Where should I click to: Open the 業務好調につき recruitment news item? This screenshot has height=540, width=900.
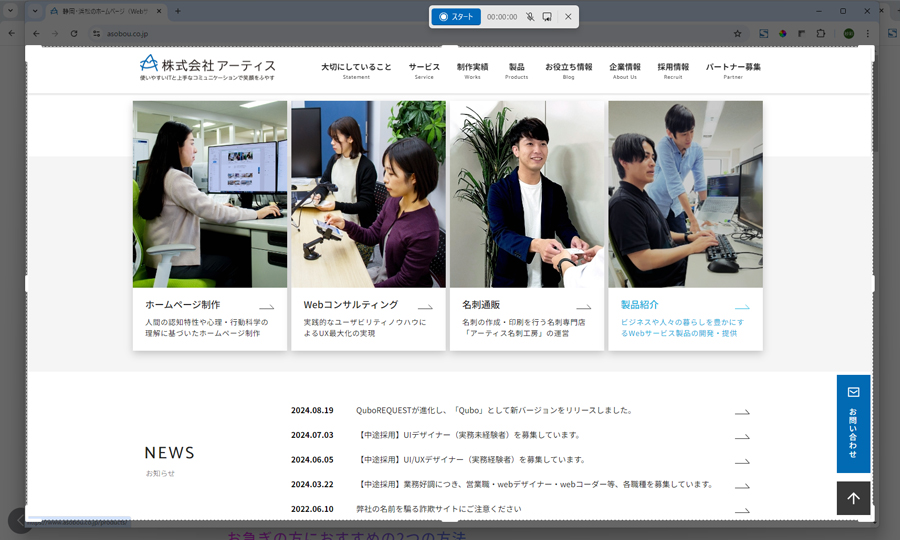pos(536,484)
